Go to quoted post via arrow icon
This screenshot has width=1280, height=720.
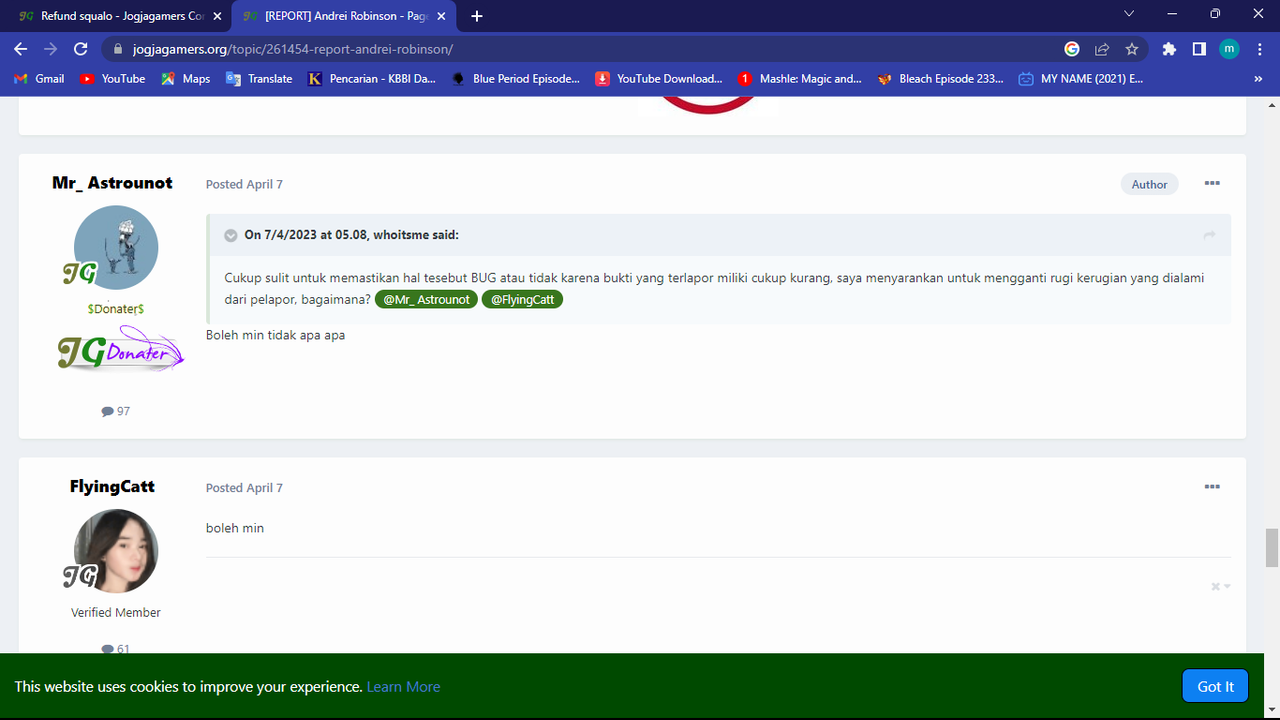point(1209,235)
